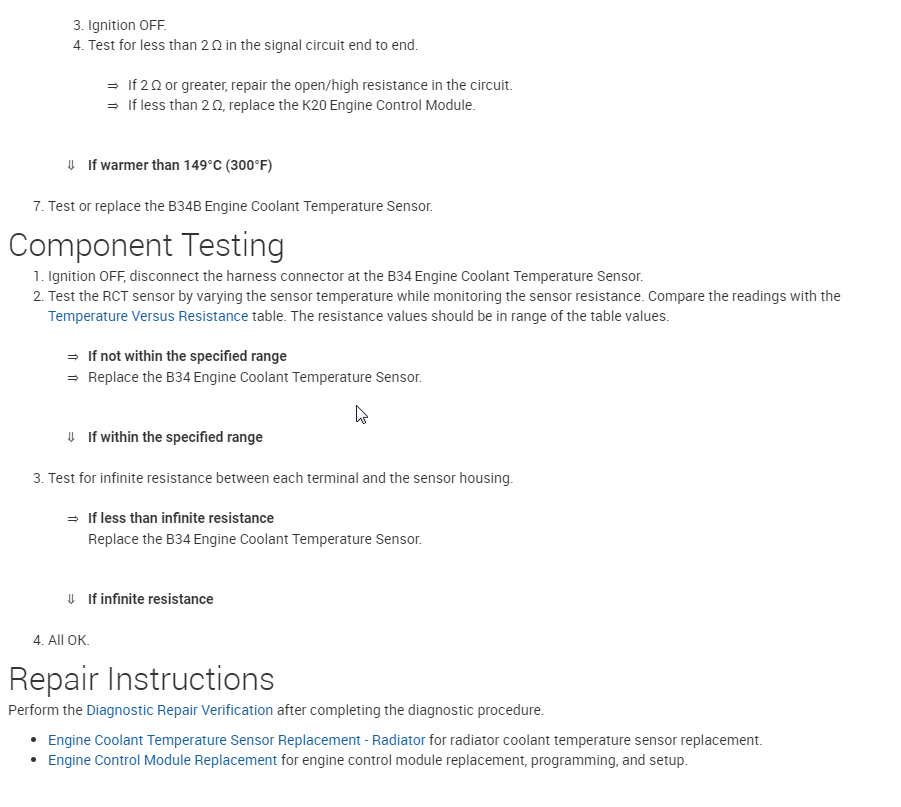
Task: Open the Temperature Versus Resistance table link
Action: pyautogui.click(x=148, y=316)
